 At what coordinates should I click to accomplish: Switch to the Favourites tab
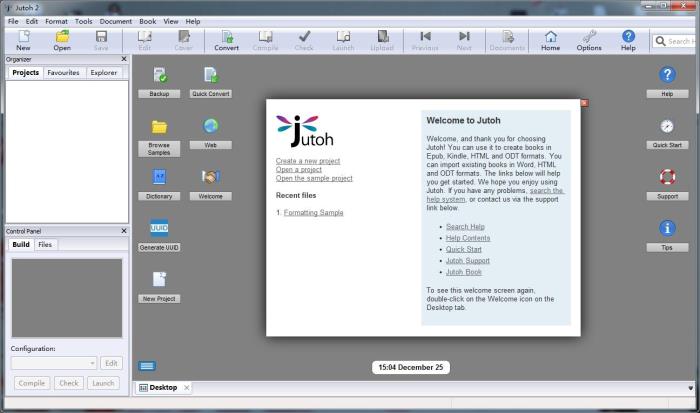pos(63,73)
